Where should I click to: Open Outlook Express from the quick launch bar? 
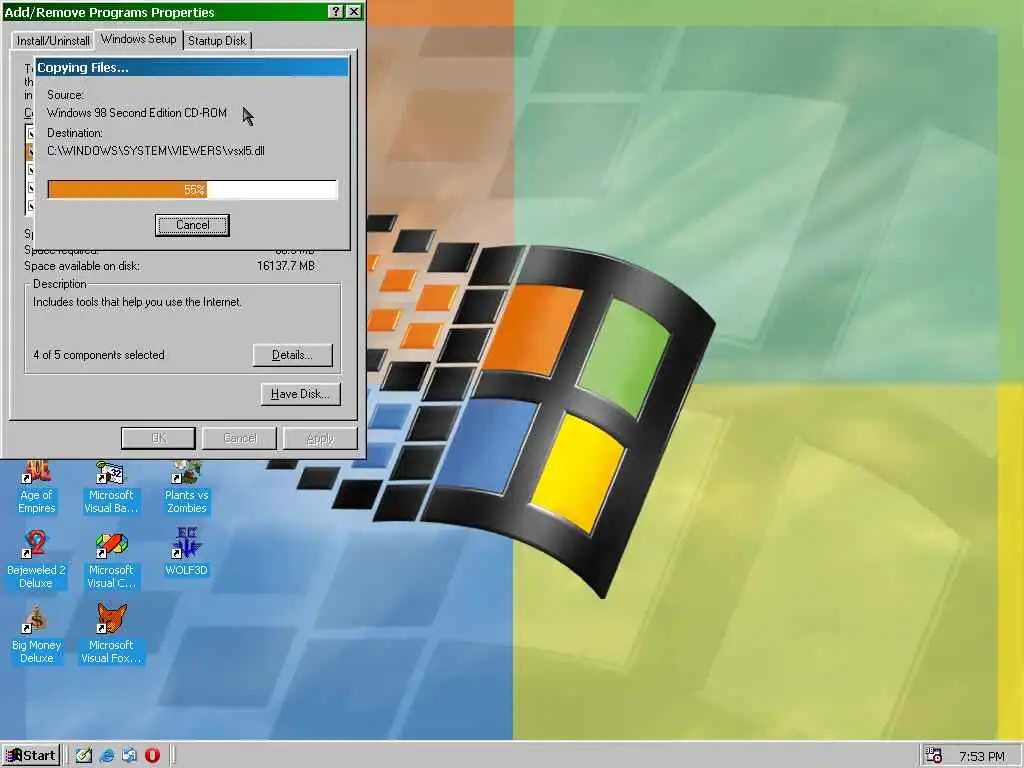129,756
